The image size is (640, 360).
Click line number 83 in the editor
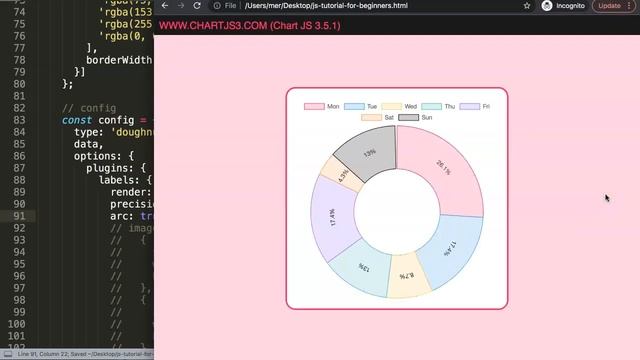pyautogui.click(x=19, y=120)
